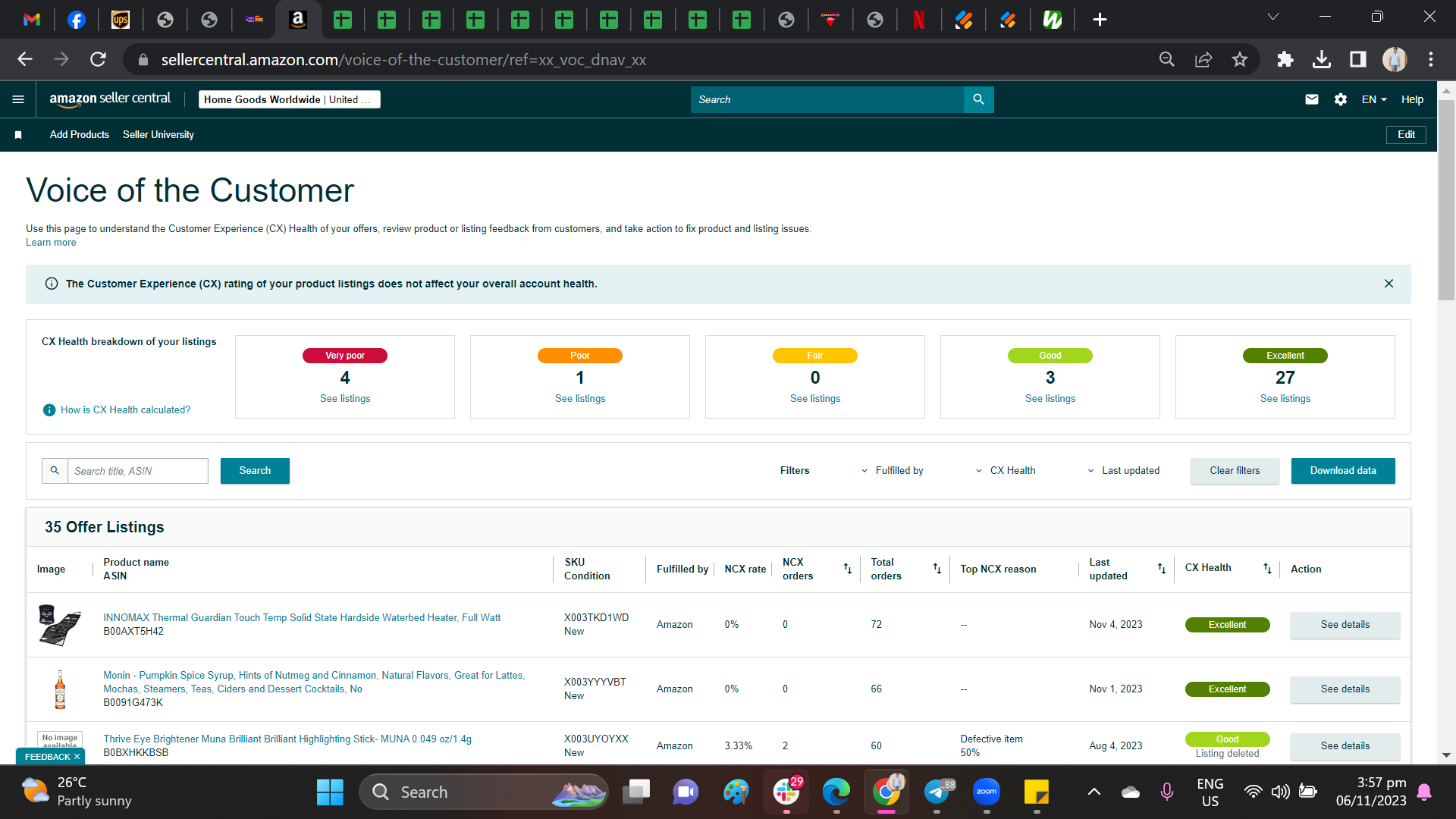Open the settings gear icon

[x=1341, y=99]
